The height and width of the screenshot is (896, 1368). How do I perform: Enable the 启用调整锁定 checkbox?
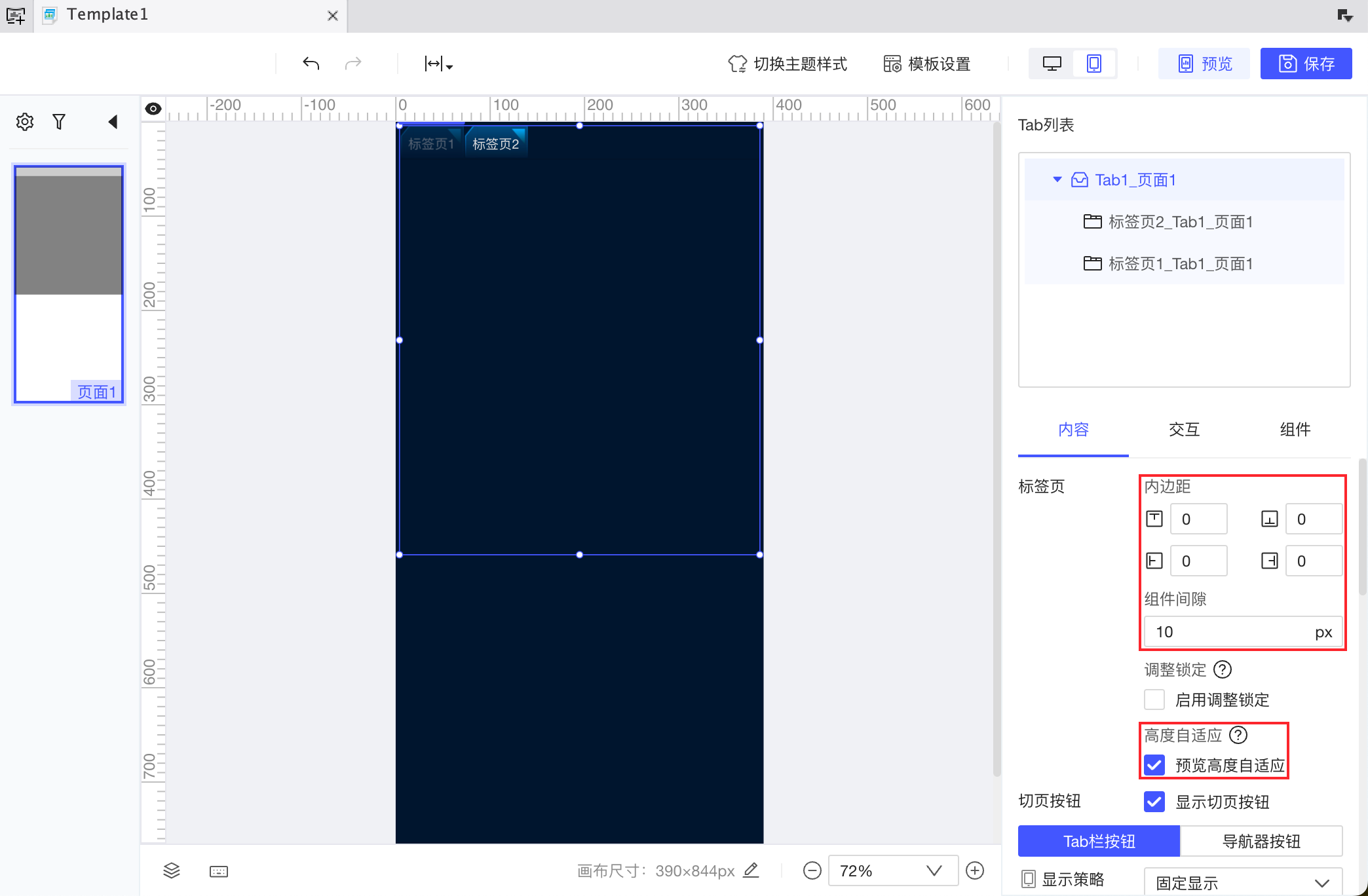point(1154,700)
